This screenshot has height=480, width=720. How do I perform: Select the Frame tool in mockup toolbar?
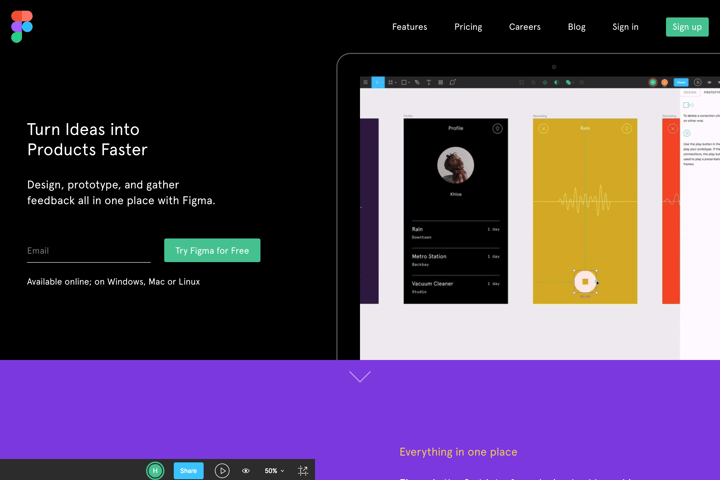(x=391, y=82)
